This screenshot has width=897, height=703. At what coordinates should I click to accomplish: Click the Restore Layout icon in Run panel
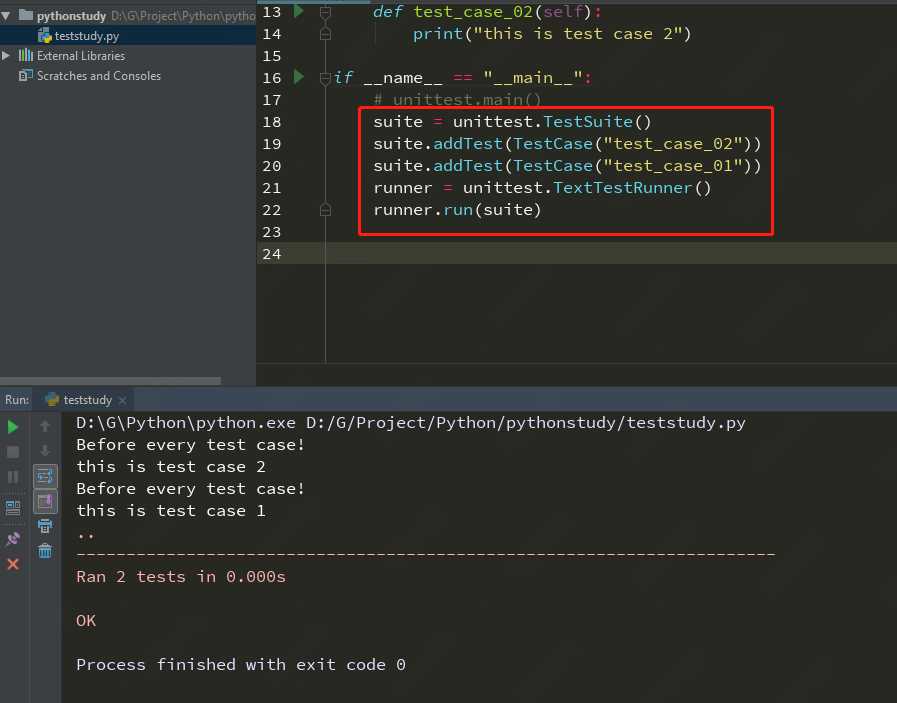point(13,507)
